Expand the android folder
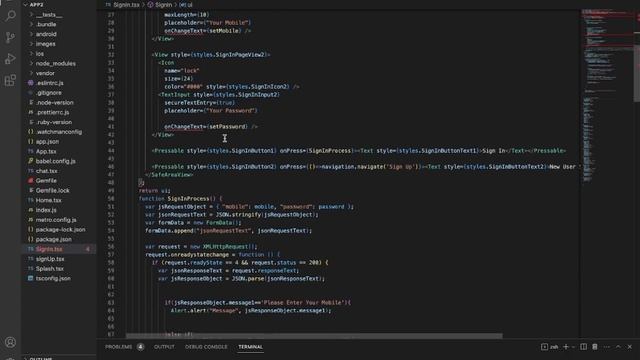The height and width of the screenshot is (360, 640). tap(46, 34)
